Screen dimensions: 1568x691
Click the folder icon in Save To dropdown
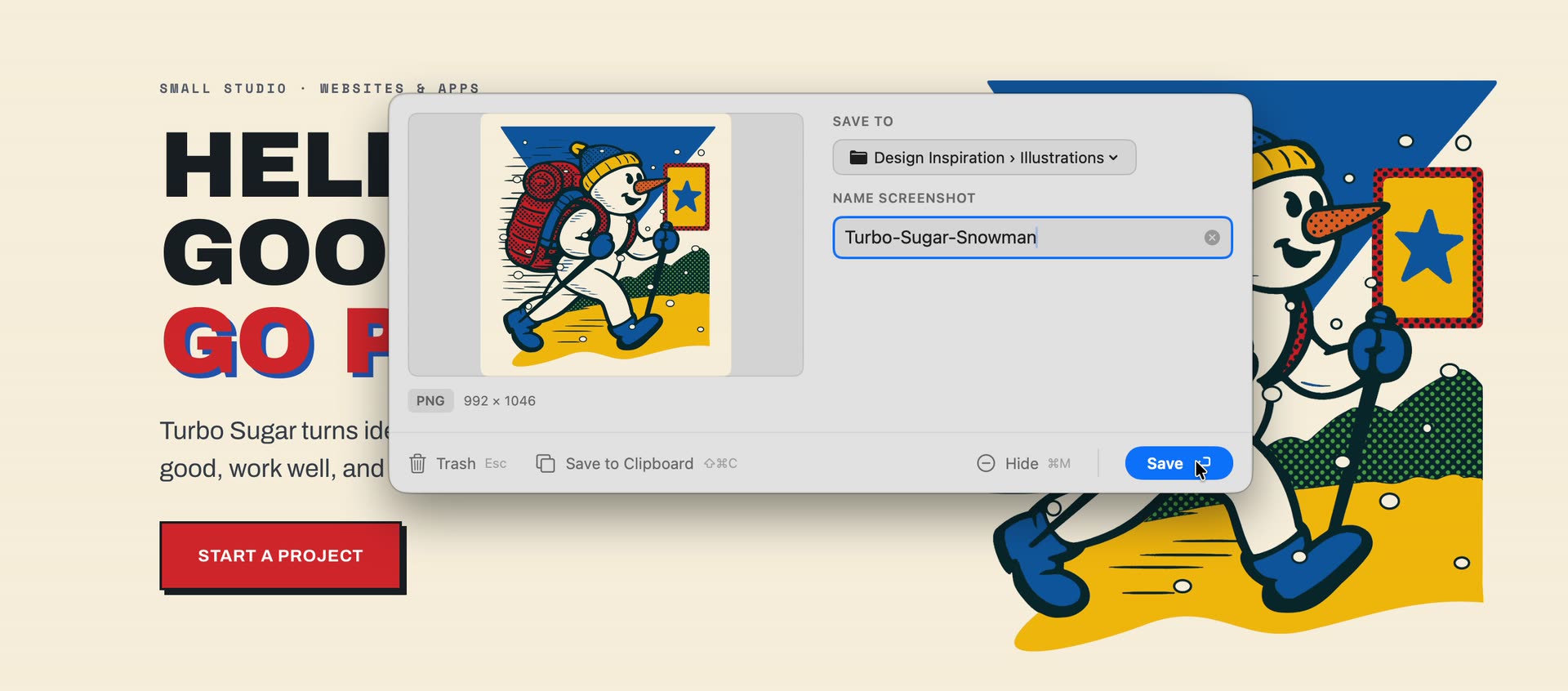point(858,158)
